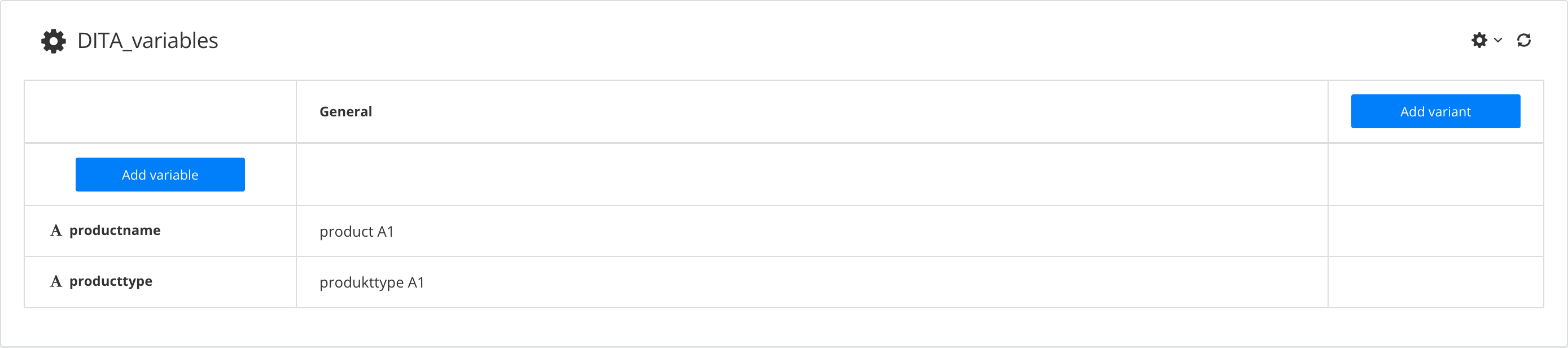Image resolution: width=1568 pixels, height=348 pixels.
Task: Expand the chevron next to settings gear
Action: (1498, 40)
